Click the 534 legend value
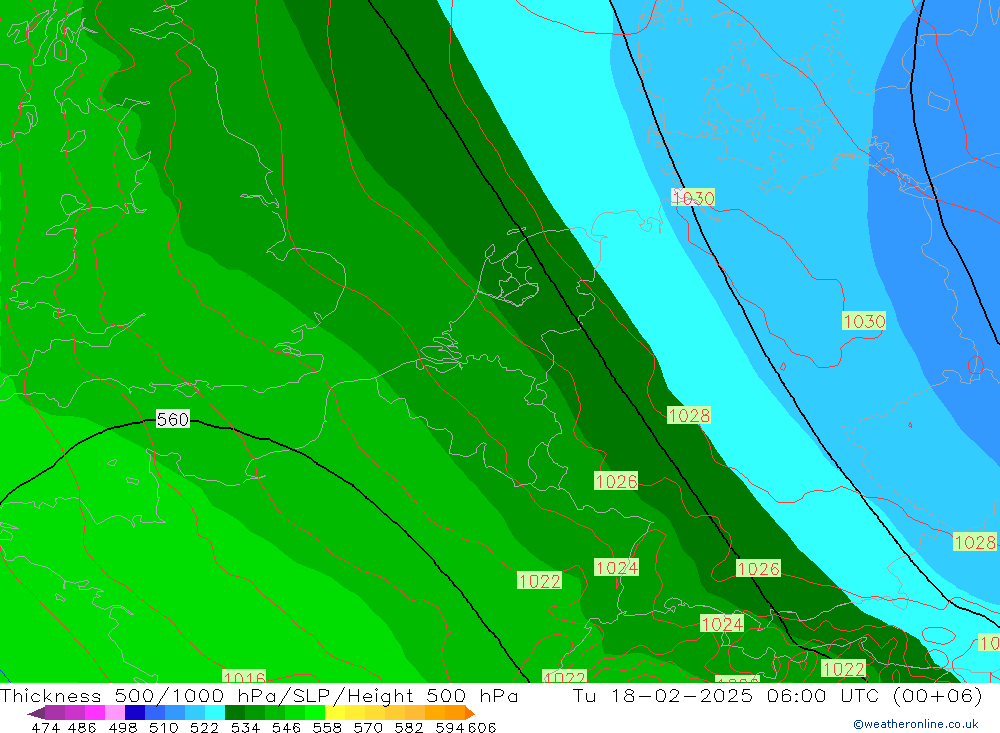Image resolution: width=1000 pixels, height=733 pixels. point(245,727)
